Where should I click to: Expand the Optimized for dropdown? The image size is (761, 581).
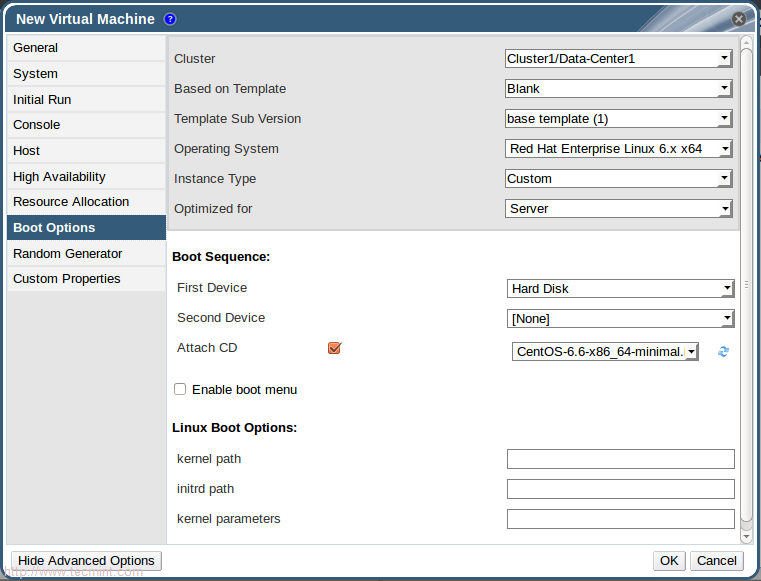619,209
